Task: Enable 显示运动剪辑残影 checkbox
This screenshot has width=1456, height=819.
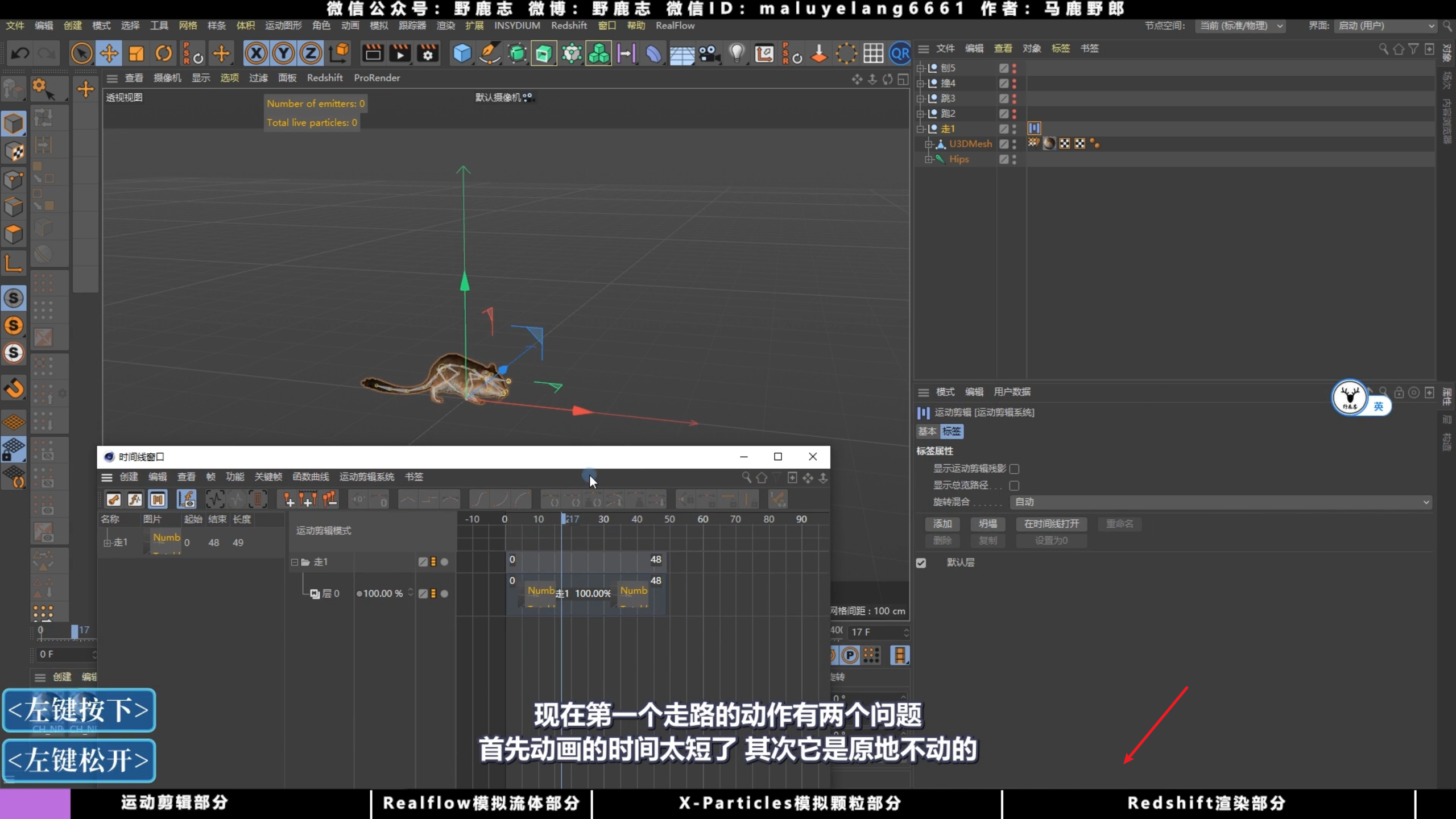Action: [x=1014, y=469]
